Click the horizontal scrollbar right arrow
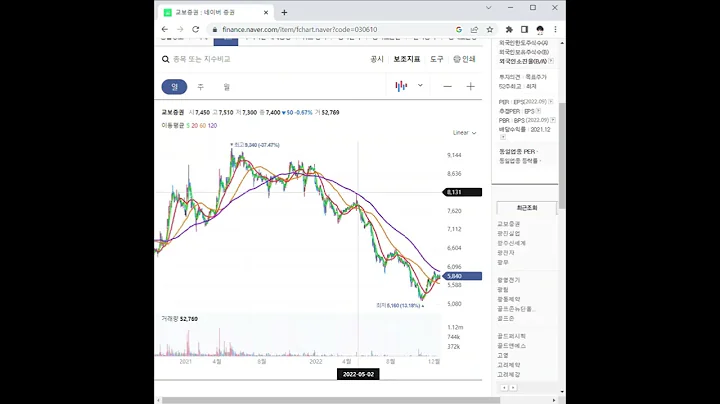Image resolution: width=720 pixels, height=404 pixels. tap(554, 400)
